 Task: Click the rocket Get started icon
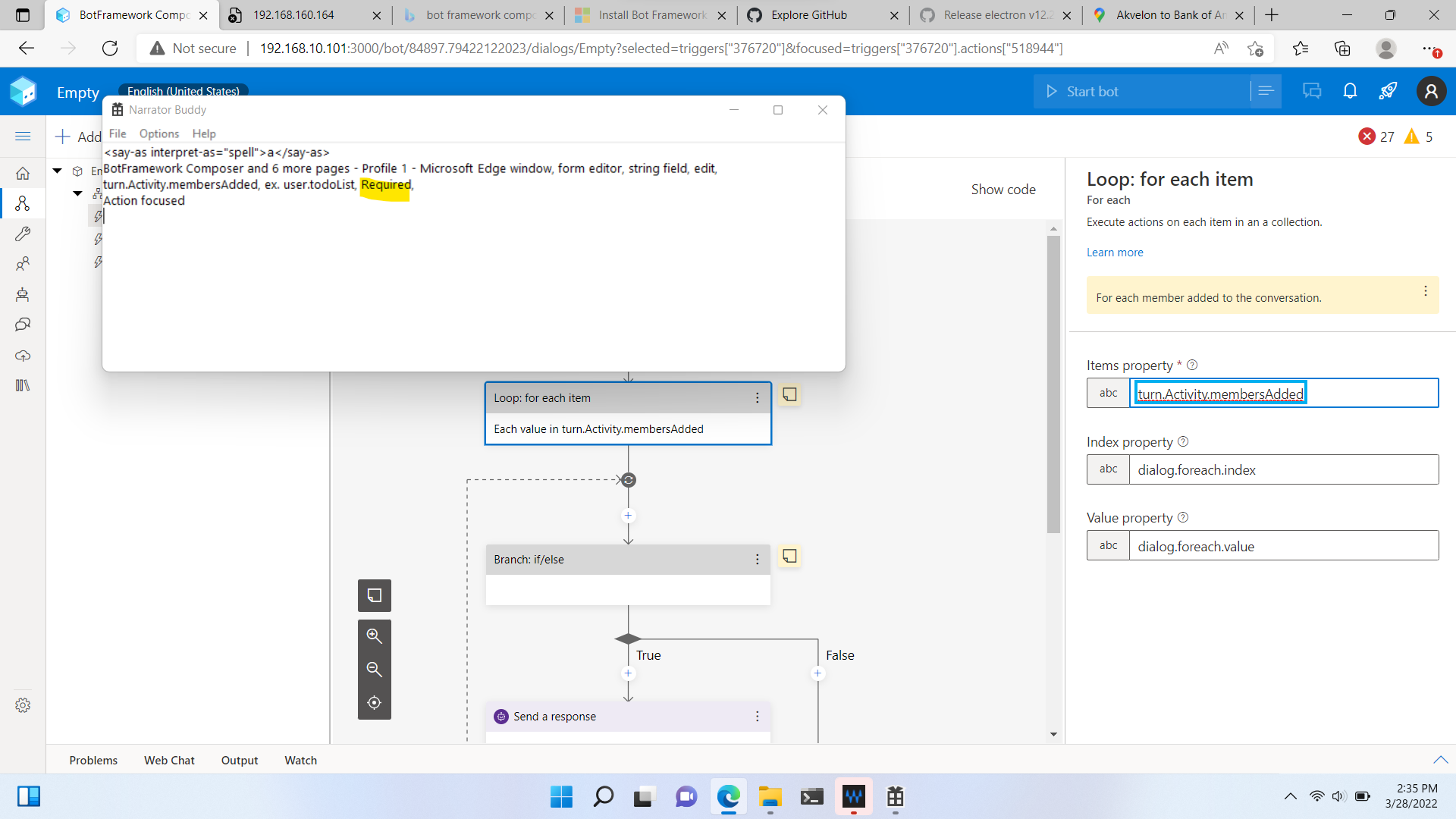tap(1388, 92)
